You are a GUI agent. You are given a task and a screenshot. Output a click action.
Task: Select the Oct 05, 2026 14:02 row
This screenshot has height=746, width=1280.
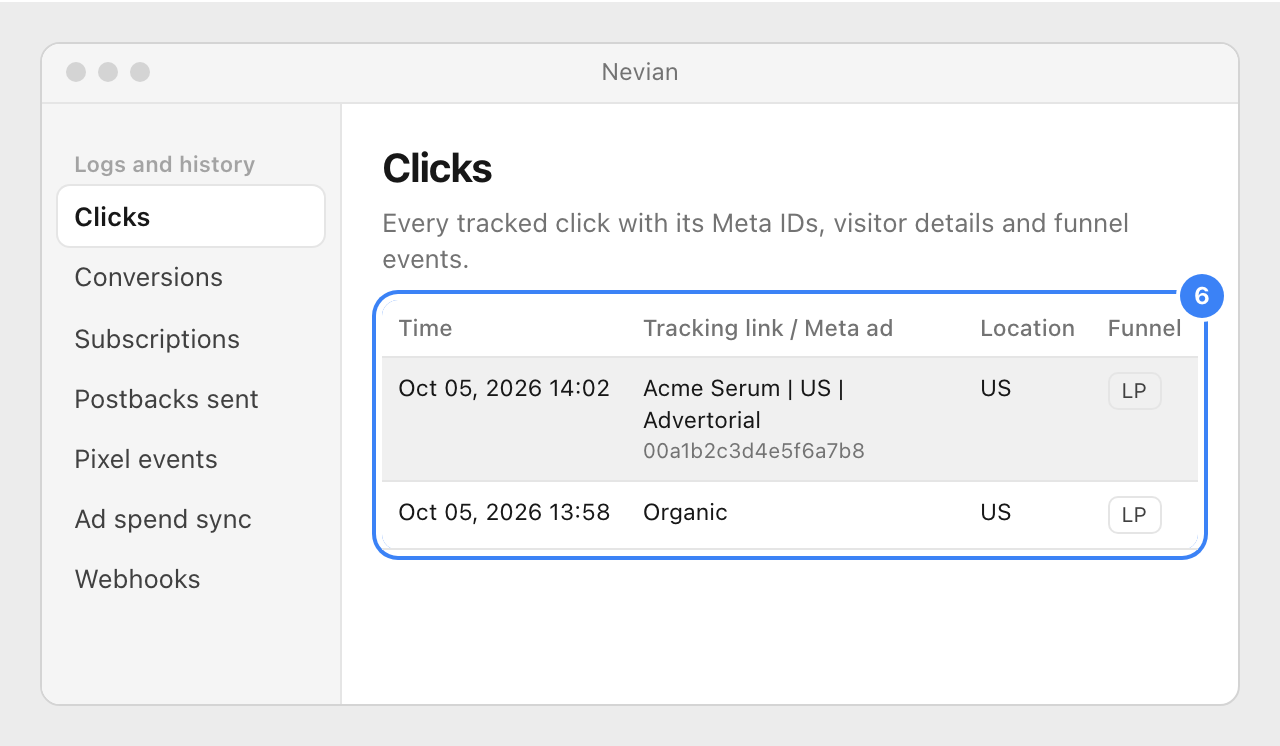coord(790,419)
